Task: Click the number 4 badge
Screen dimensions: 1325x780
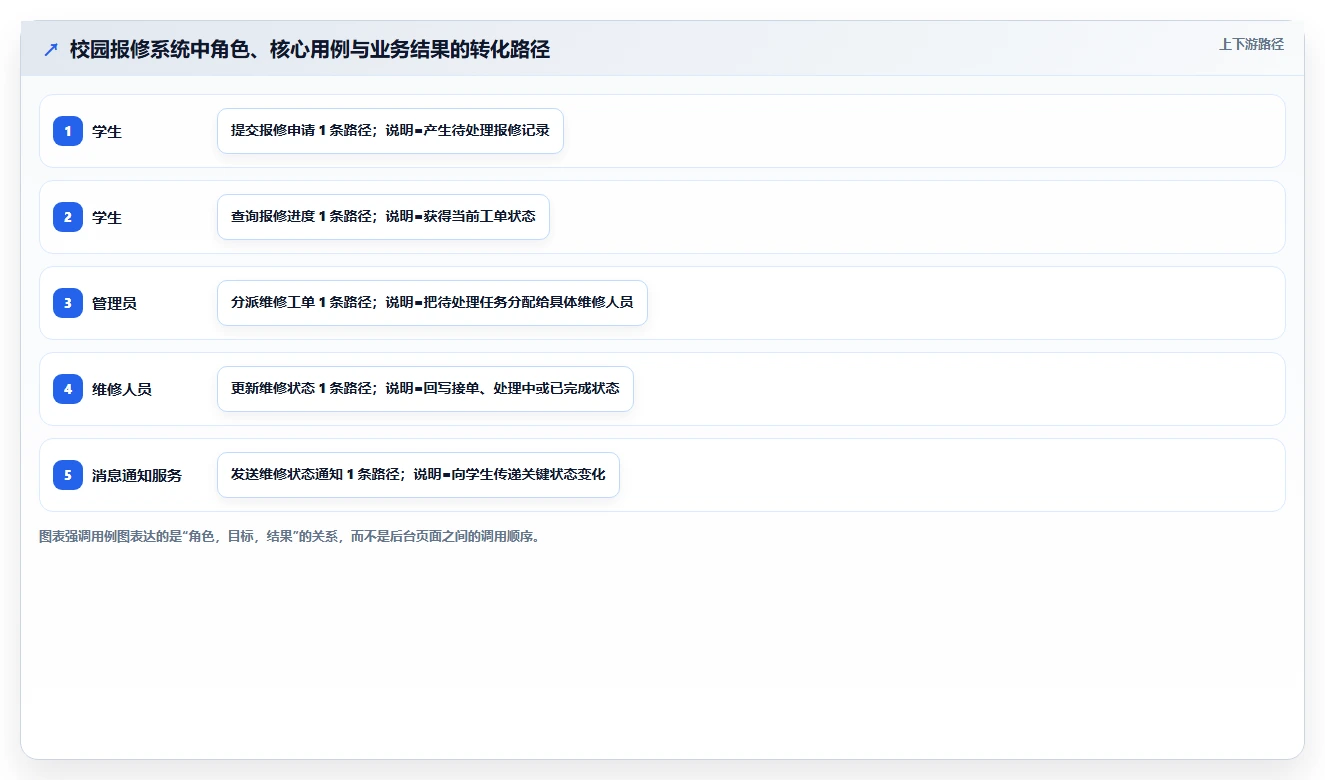Action: coord(68,389)
